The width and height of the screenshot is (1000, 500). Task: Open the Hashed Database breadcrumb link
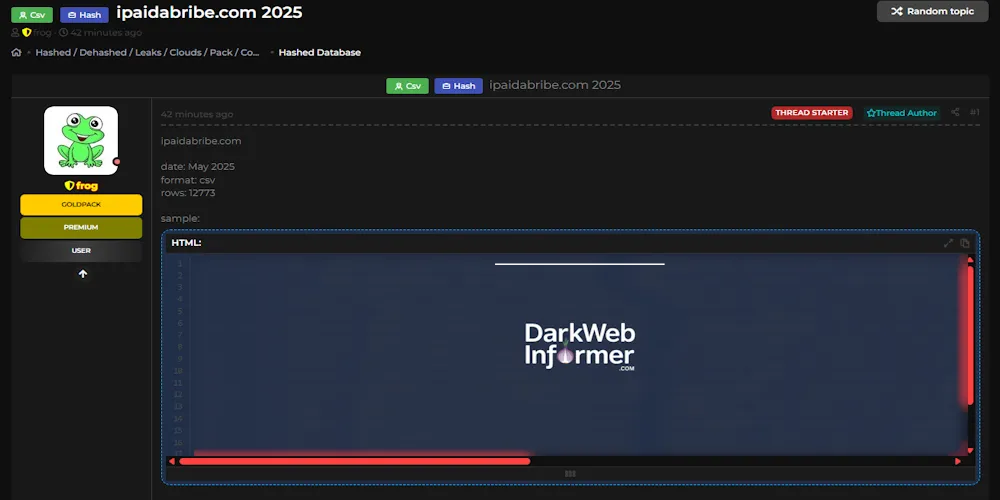(319, 52)
